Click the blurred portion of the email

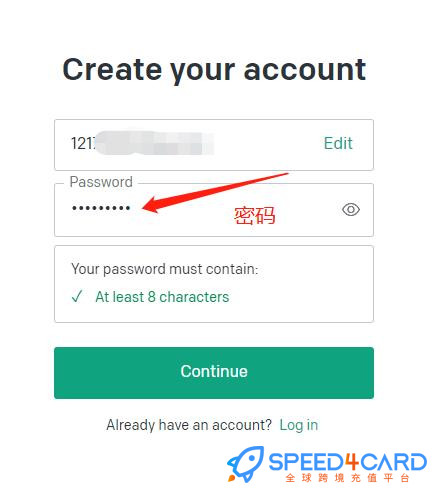(154, 143)
